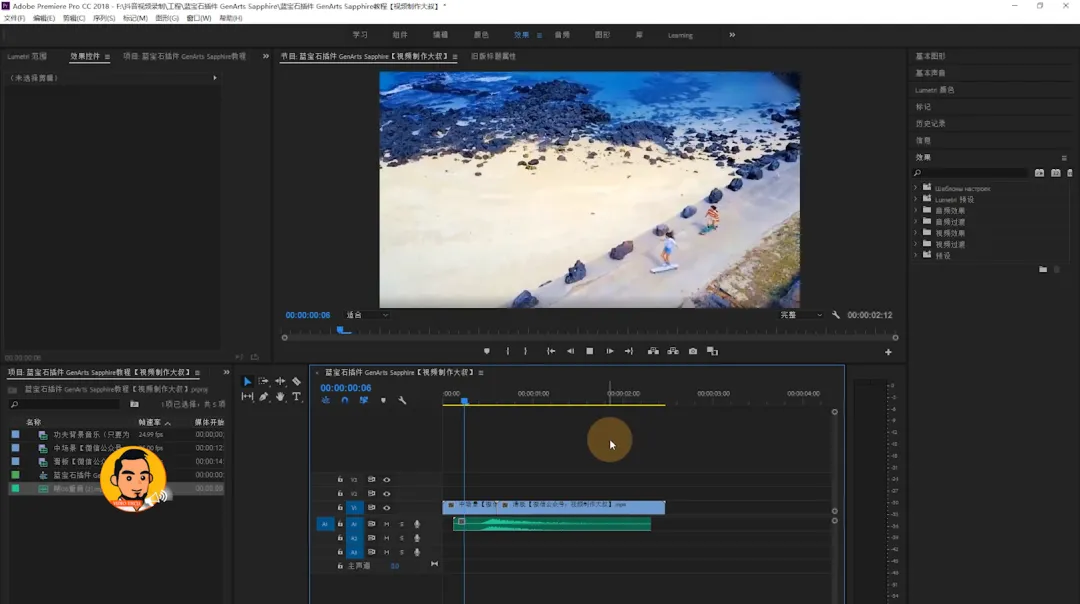Image resolution: width=1080 pixels, height=604 pixels.
Task: Toggle visibility eye of track V1
Action: 386,508
